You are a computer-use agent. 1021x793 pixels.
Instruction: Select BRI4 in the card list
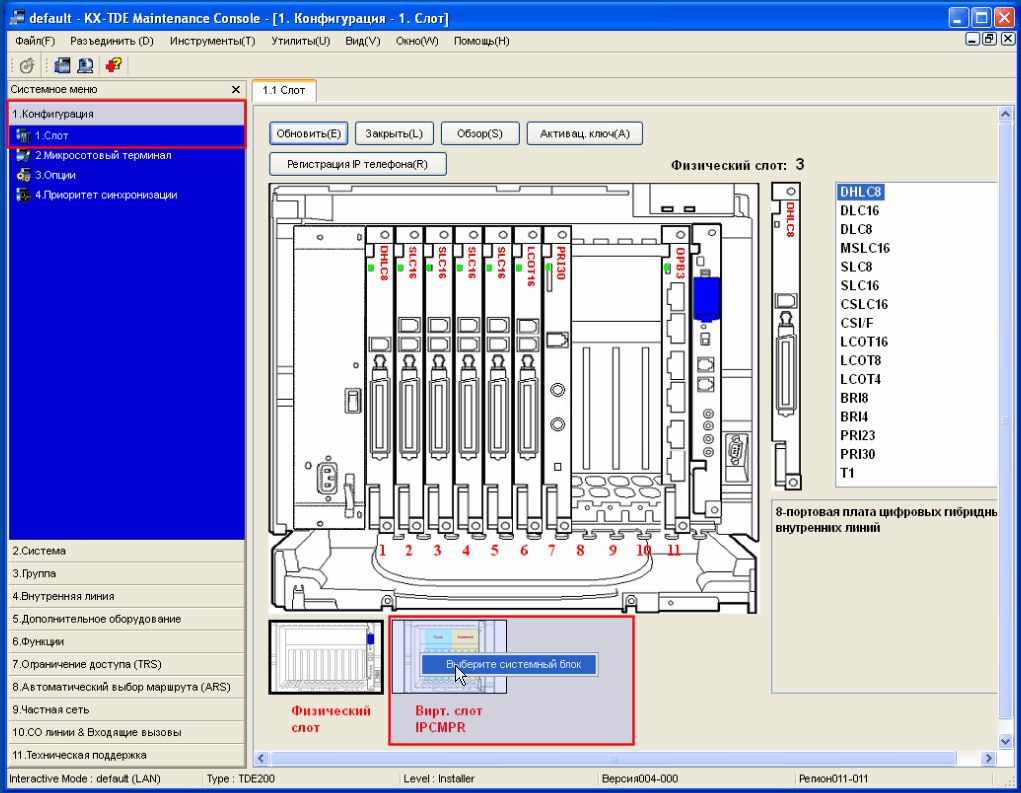point(854,417)
